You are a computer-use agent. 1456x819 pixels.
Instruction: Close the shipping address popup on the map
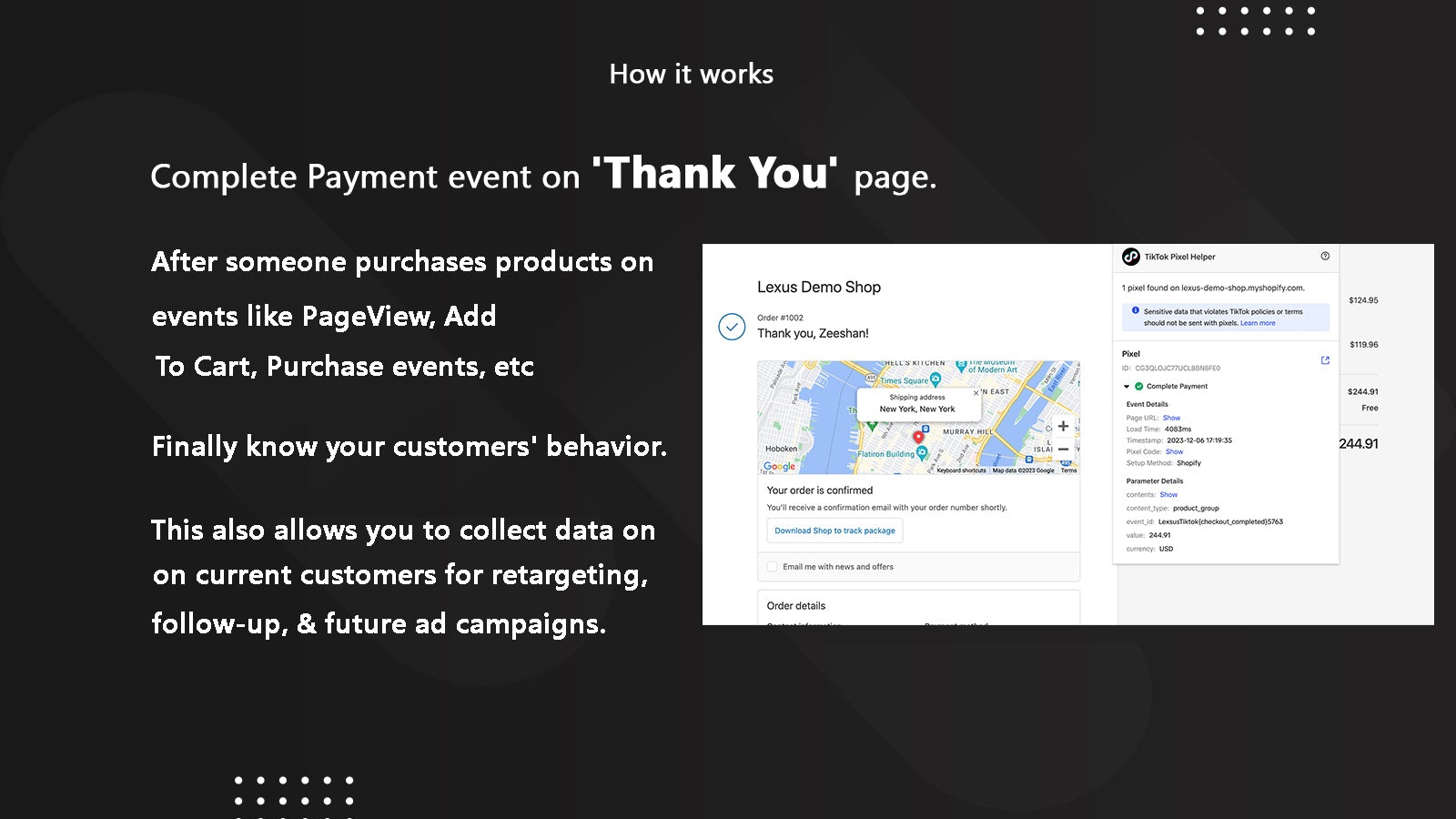point(975,393)
